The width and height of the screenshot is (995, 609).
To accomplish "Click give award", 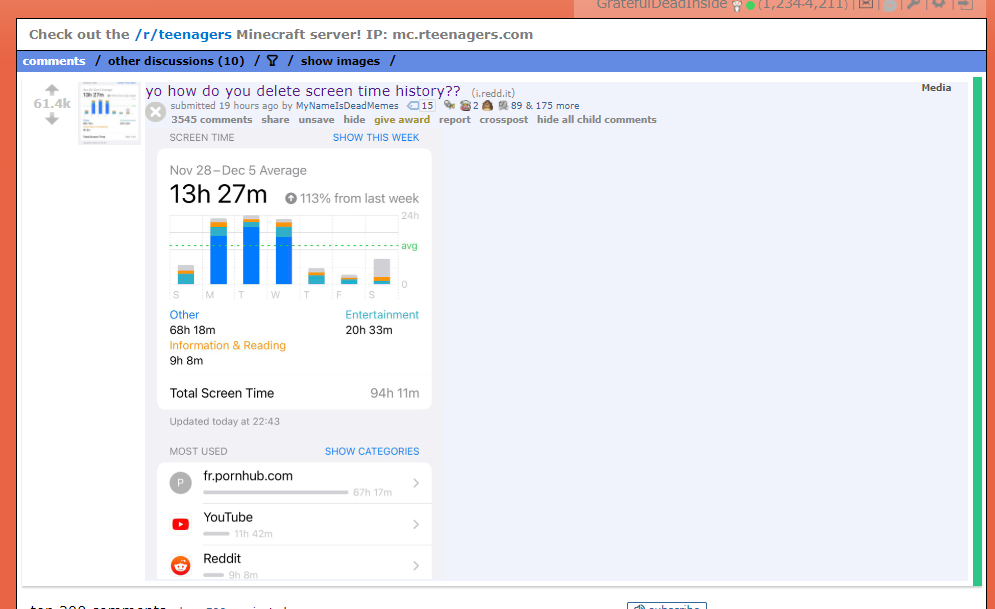I will click(x=402, y=120).
